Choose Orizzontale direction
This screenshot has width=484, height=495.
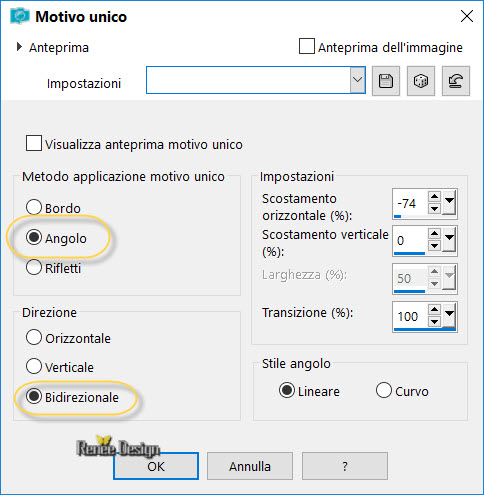tap(34, 337)
